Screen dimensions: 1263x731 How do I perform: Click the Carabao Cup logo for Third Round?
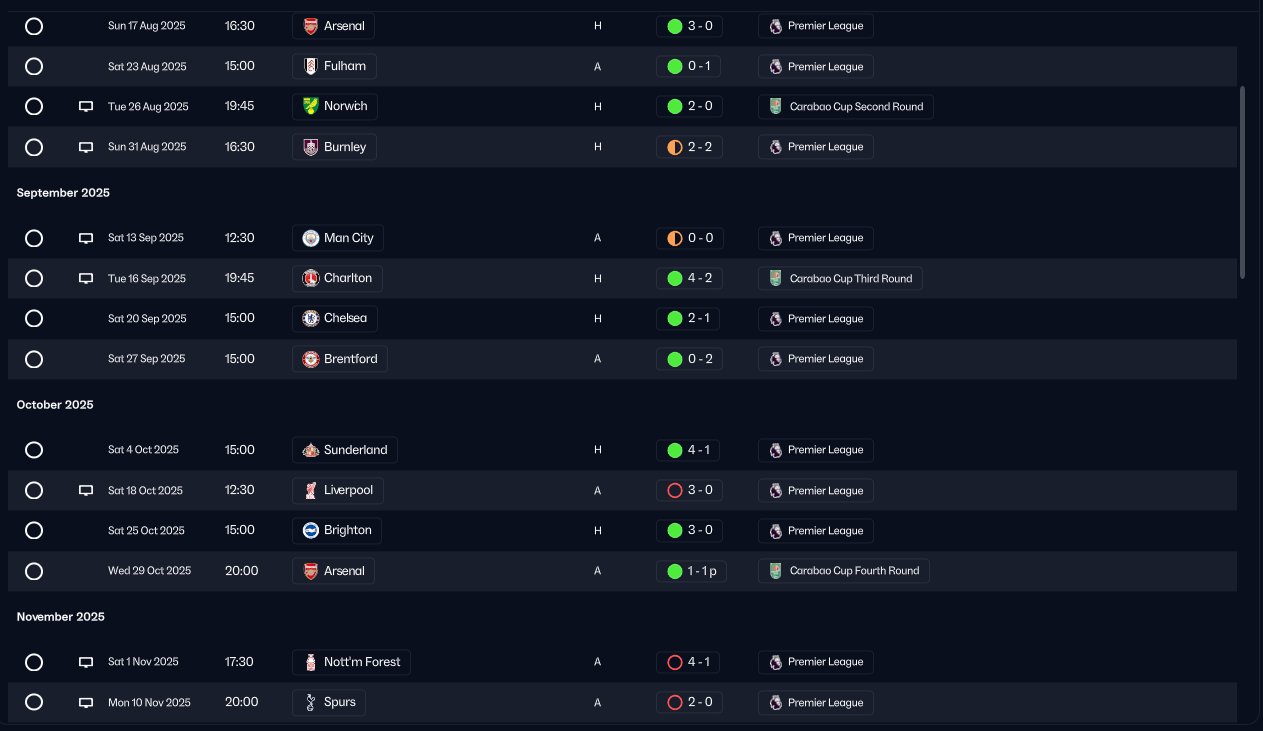tap(775, 279)
